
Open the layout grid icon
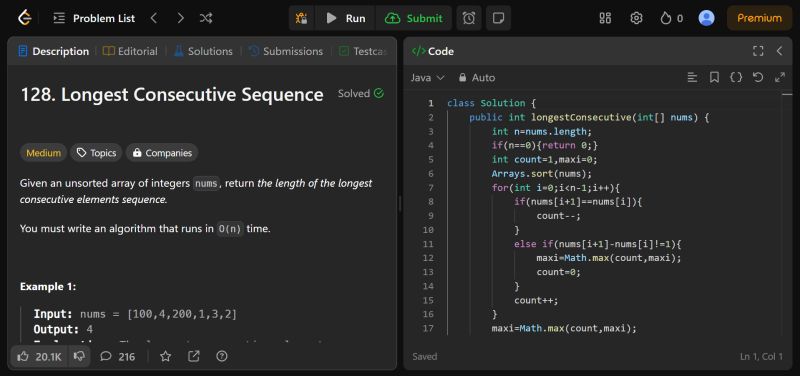coord(605,18)
